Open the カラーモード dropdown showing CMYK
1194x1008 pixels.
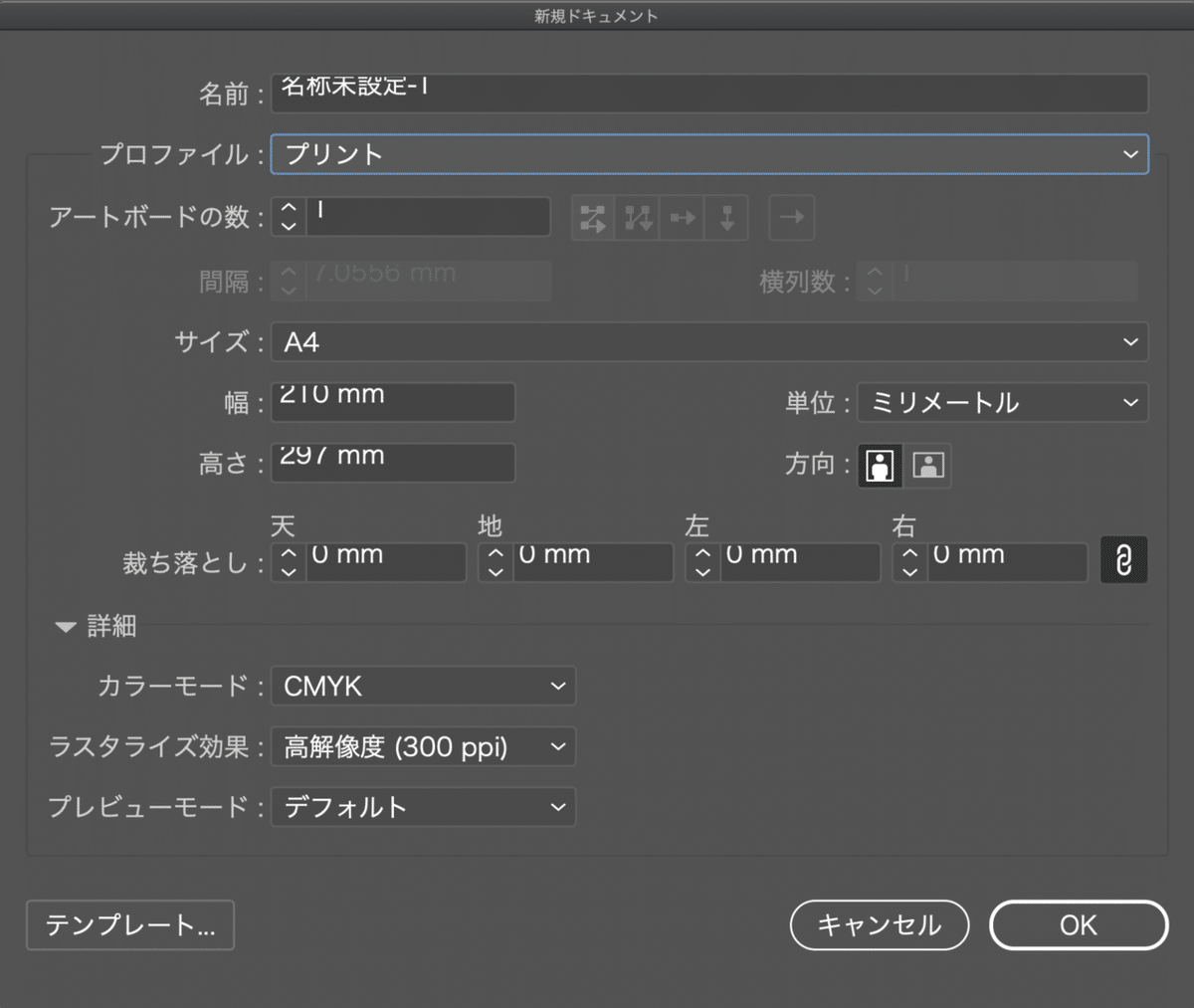pyautogui.click(x=423, y=686)
